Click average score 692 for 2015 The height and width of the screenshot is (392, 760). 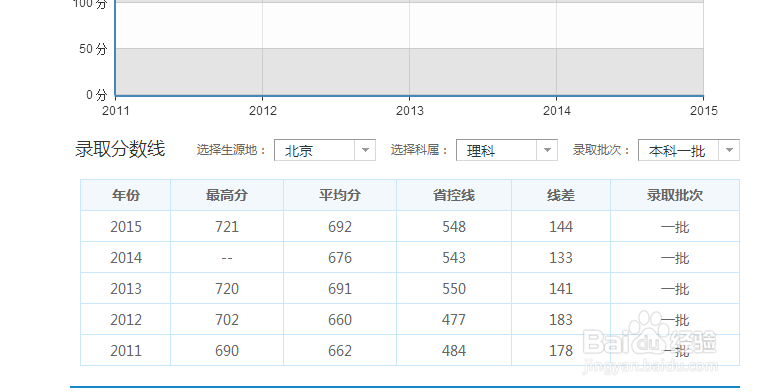click(x=340, y=226)
